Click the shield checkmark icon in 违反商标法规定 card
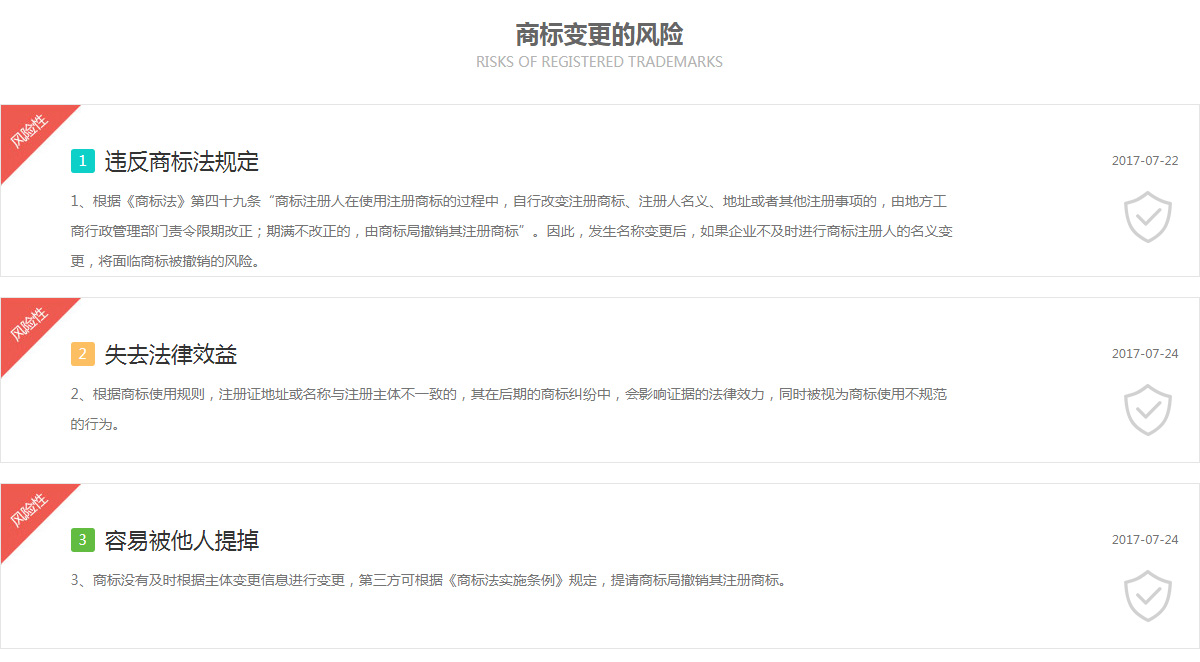 click(x=1147, y=217)
